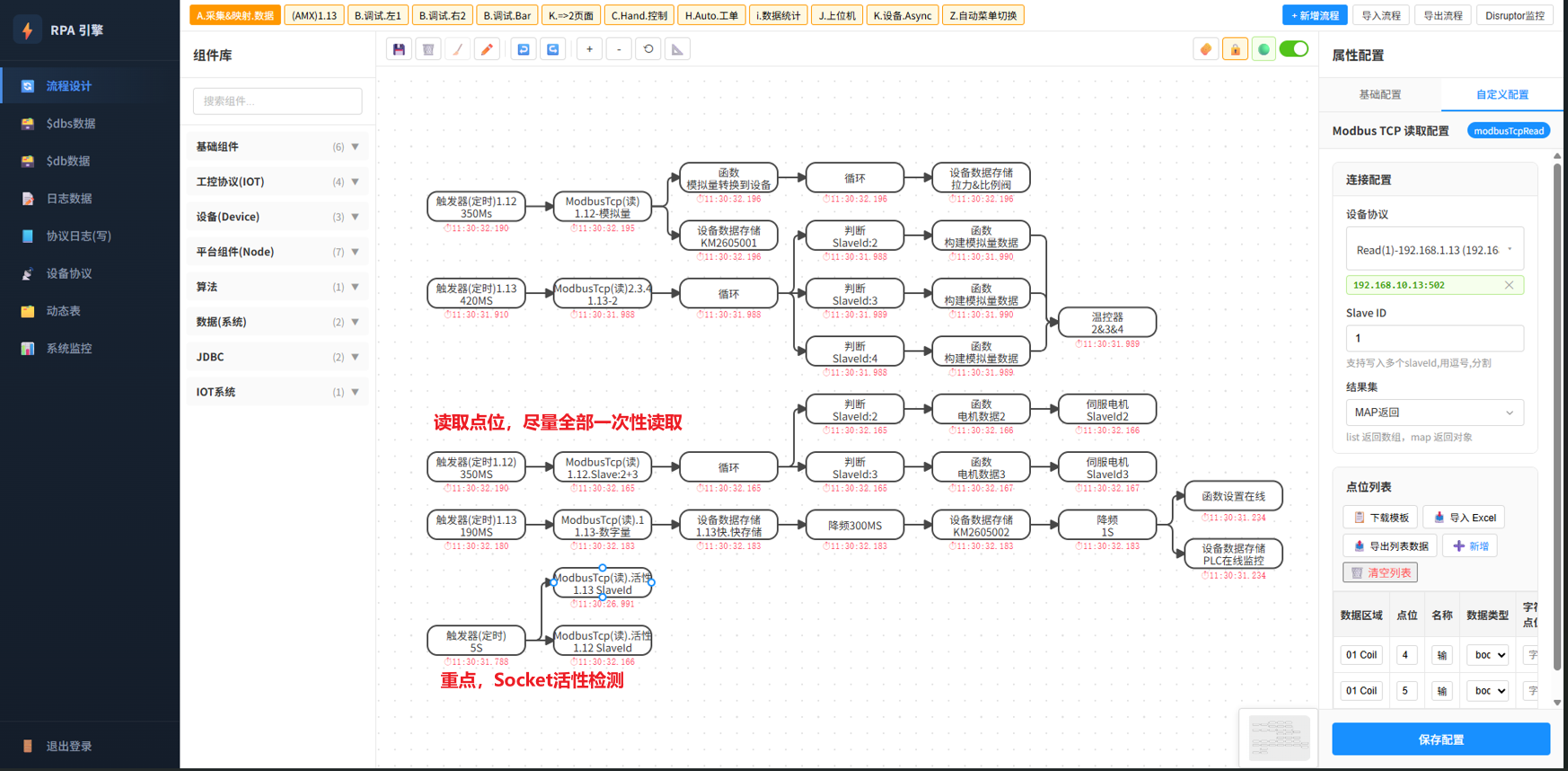
Task: Expand the 平台组件(Node) component group
Action: click(x=277, y=252)
